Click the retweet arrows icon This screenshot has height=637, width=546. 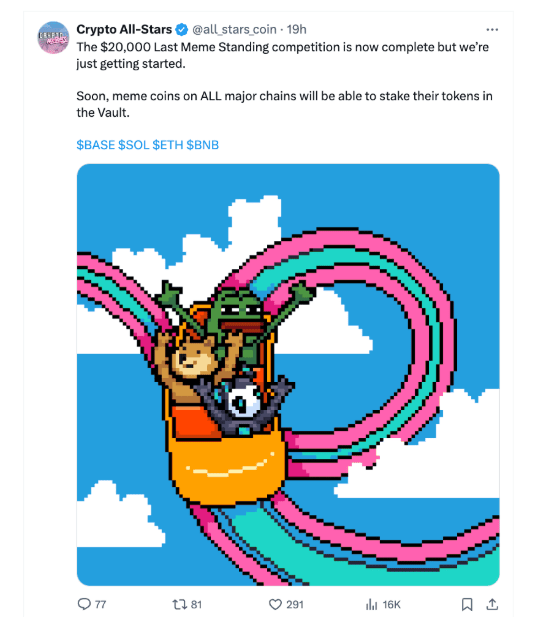(179, 604)
